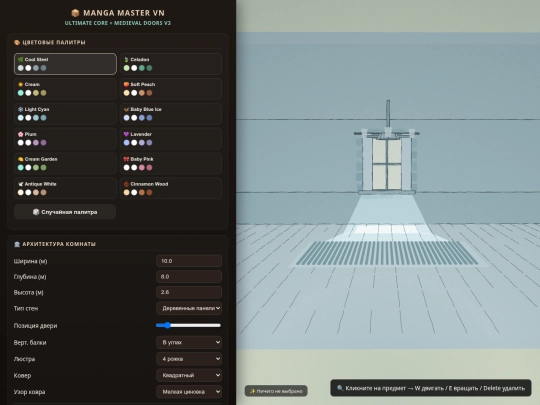Adjust the Позиция двери slider
This screenshot has width=540, height=405.
188,325
